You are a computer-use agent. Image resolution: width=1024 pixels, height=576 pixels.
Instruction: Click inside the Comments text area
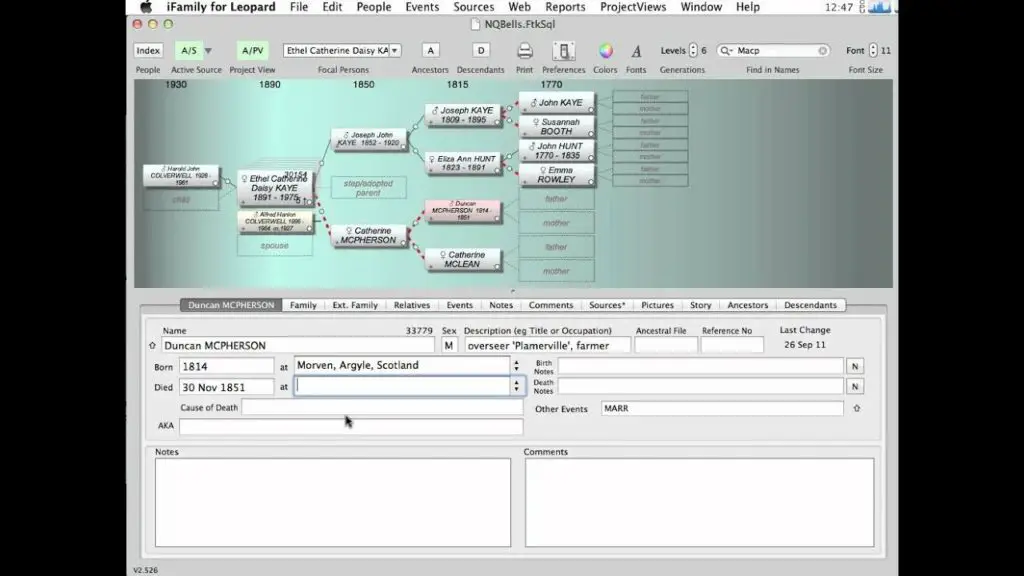point(699,502)
